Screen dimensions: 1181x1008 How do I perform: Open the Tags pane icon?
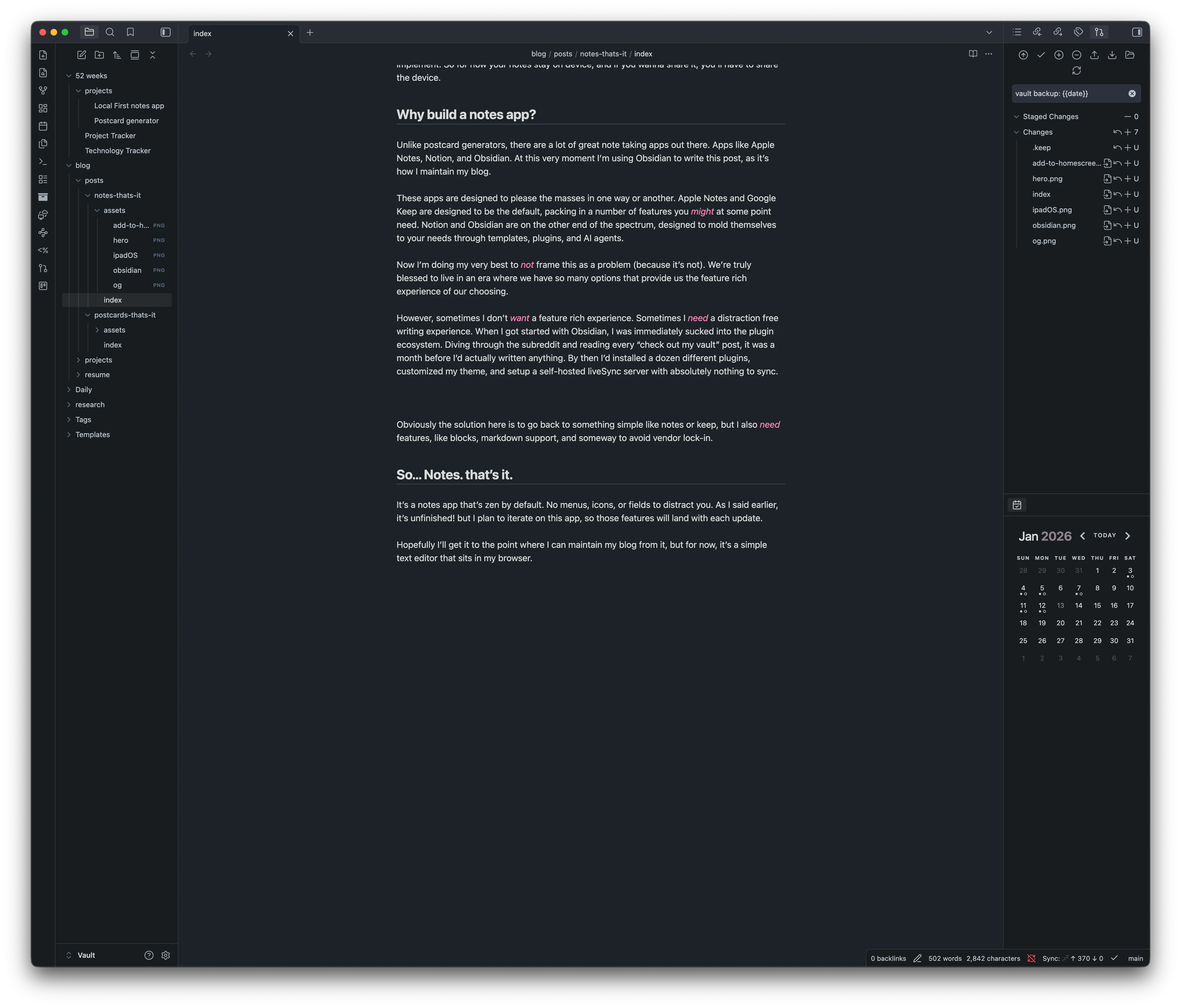[x=1078, y=32]
